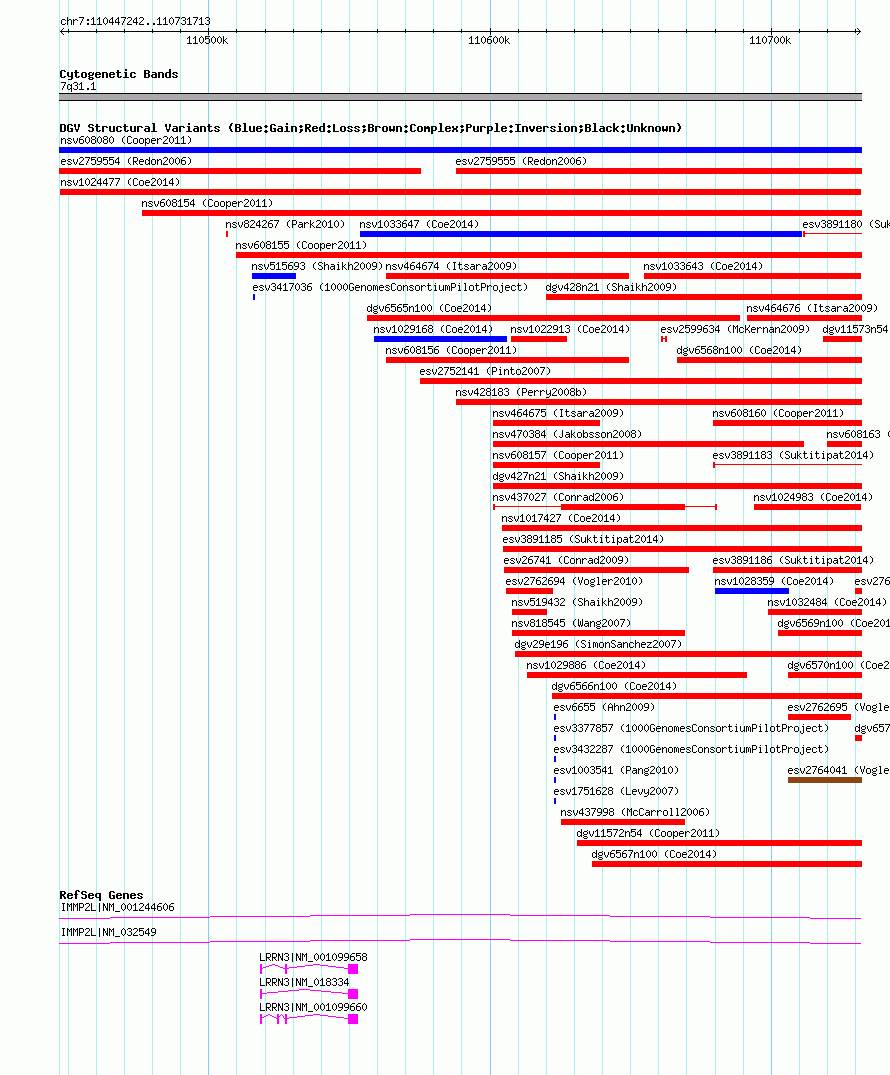Click esv2762694 (Vogler2010) label

tap(575, 581)
